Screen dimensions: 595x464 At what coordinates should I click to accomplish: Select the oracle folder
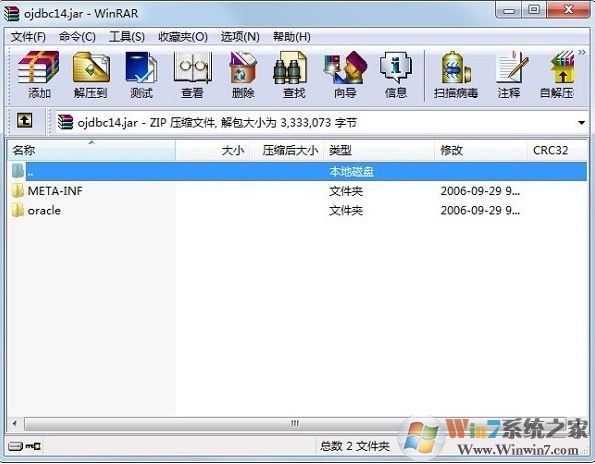(x=44, y=211)
